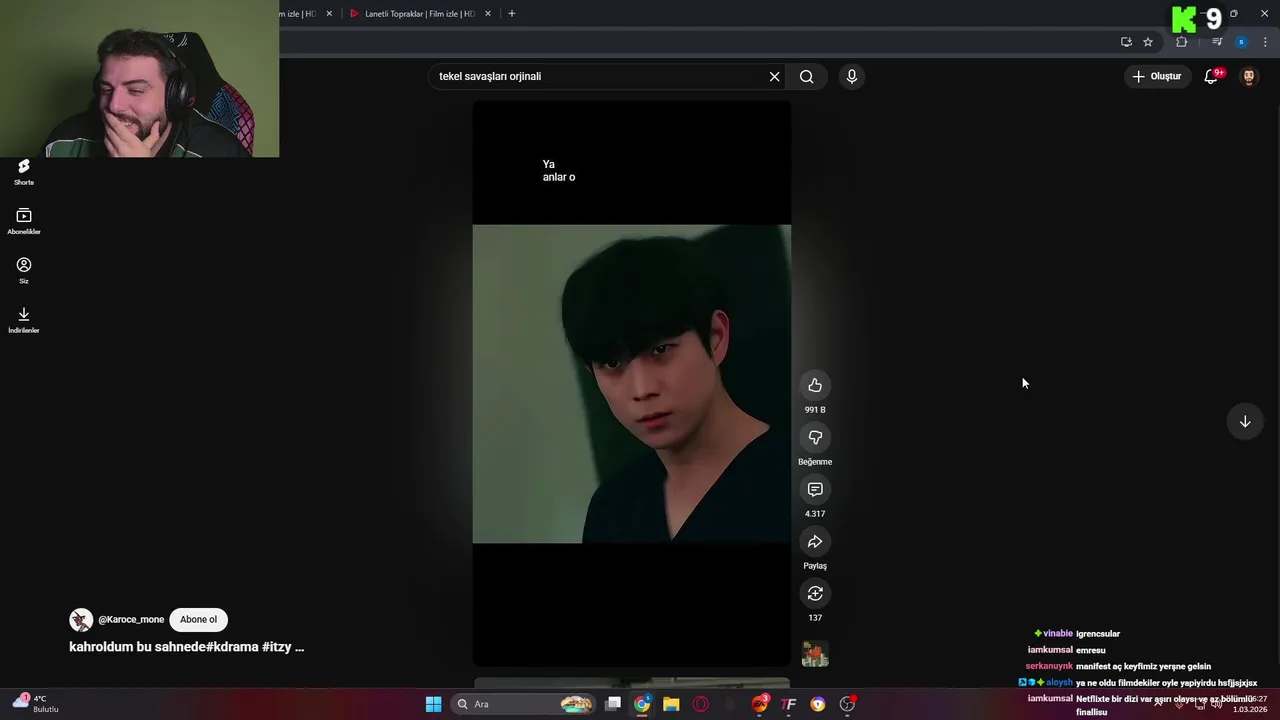This screenshot has height=720, width=1280.
Task: Open the comments panel showing 4.317
Action: [815, 490]
